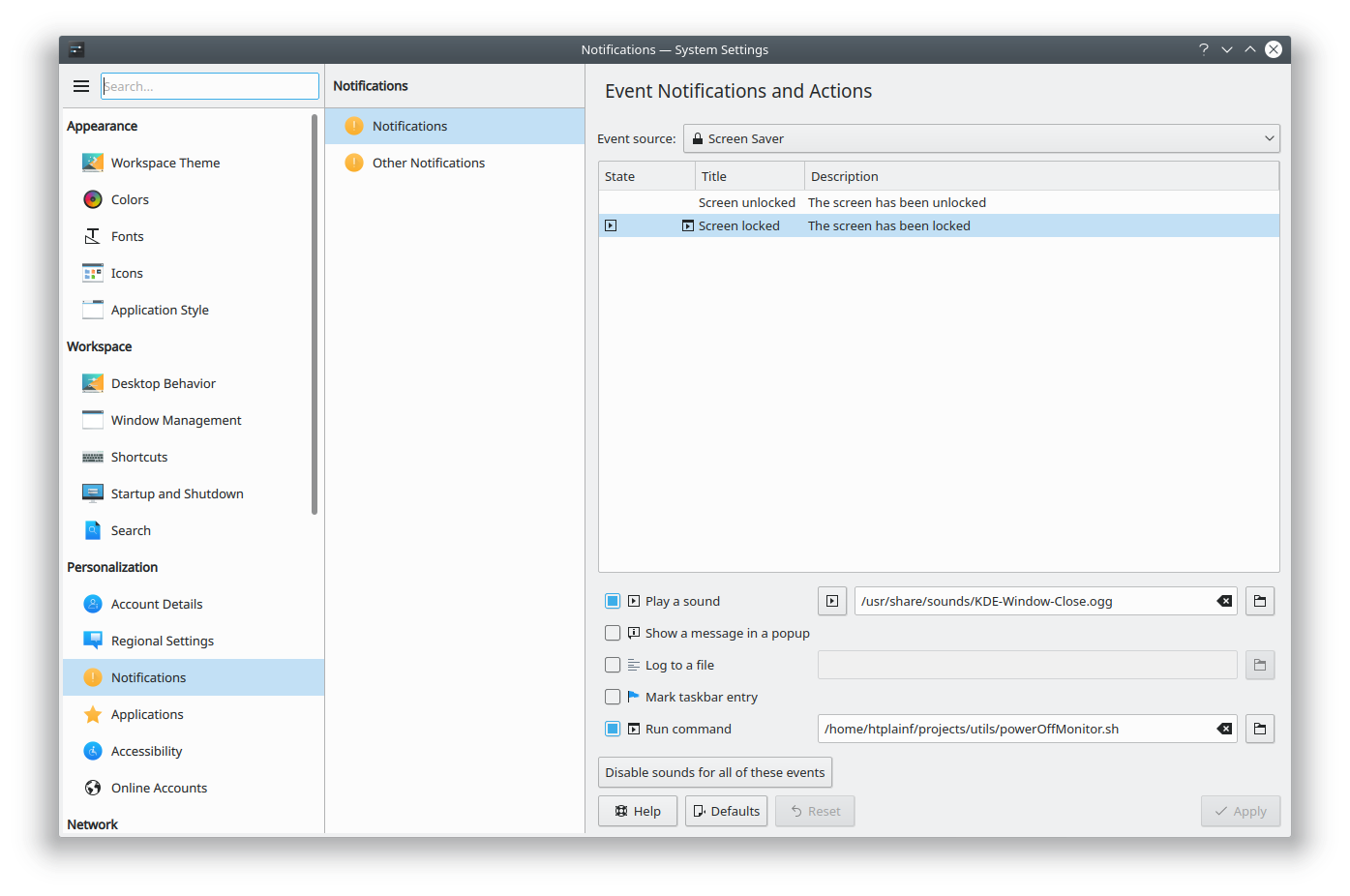Screen dimensions: 1350x896
Task: Click the Application Style icon
Action: (x=93, y=310)
